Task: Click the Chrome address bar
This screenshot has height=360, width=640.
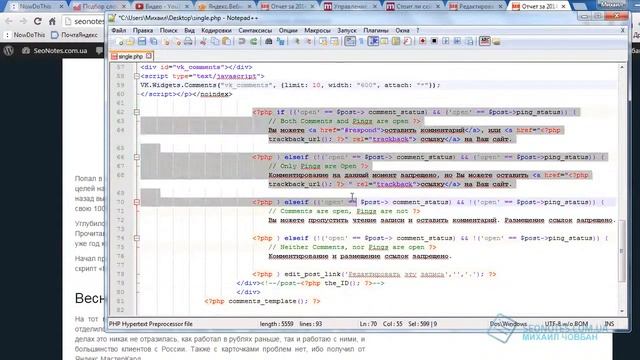Action: (x=84, y=21)
